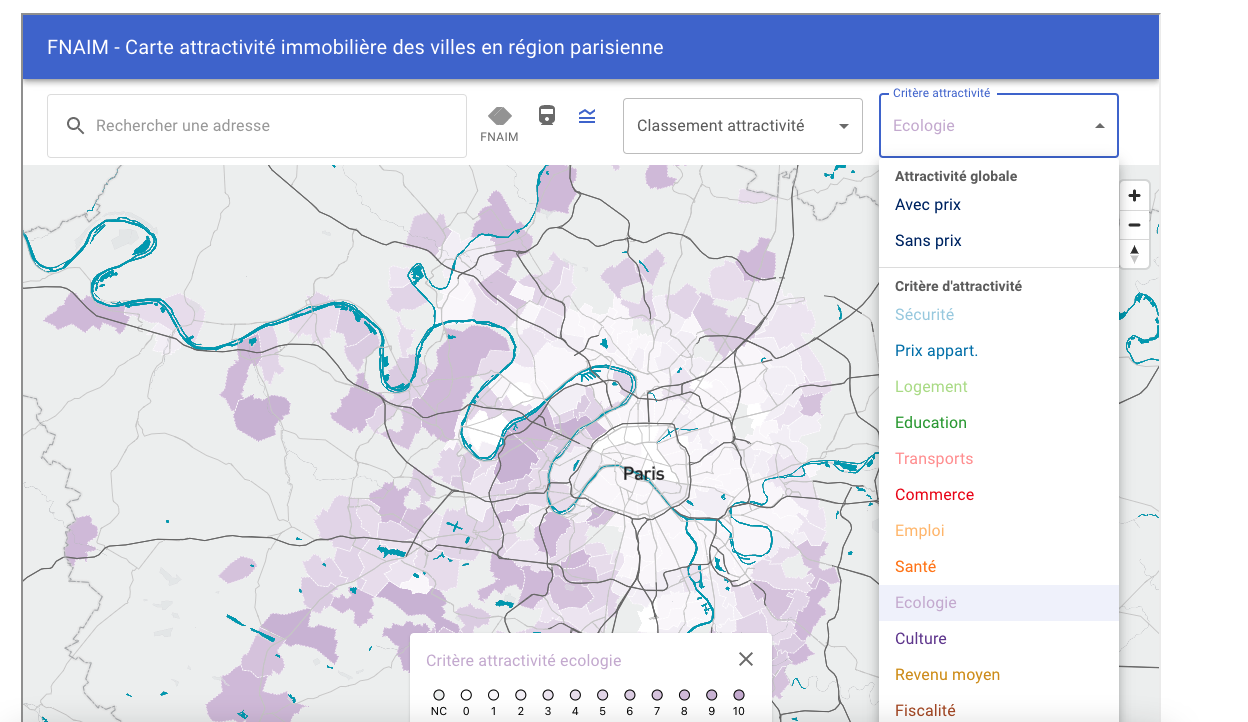Choose the Sécurité criterion

tap(924, 315)
